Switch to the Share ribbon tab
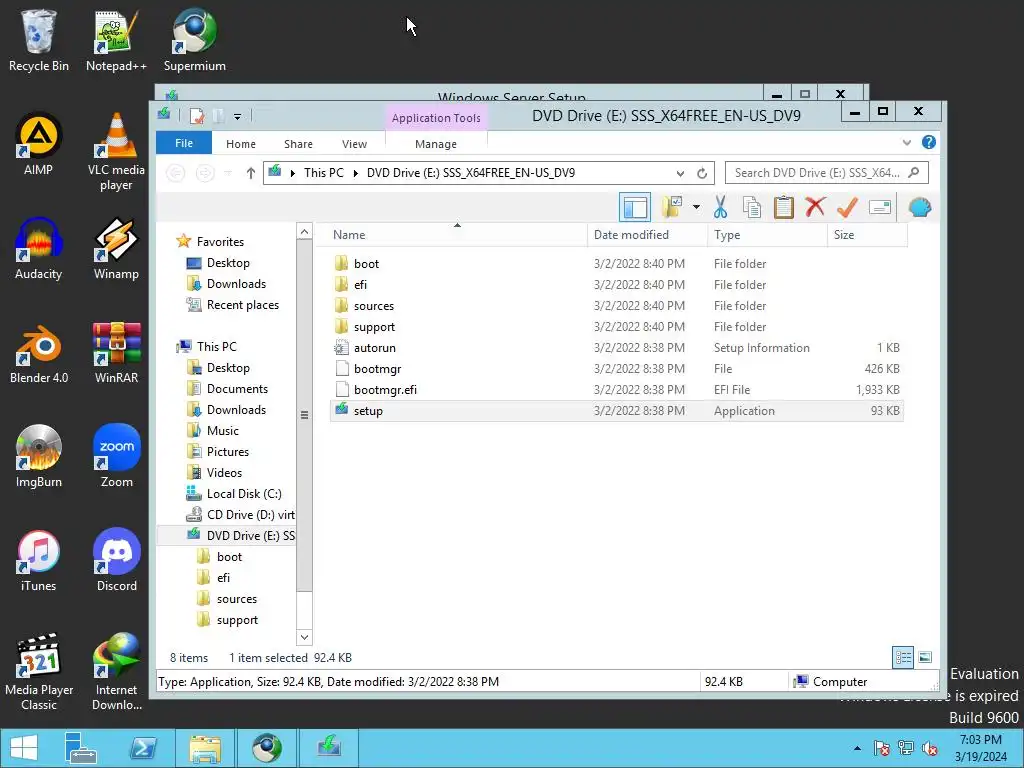This screenshot has height=768, width=1024. click(298, 144)
